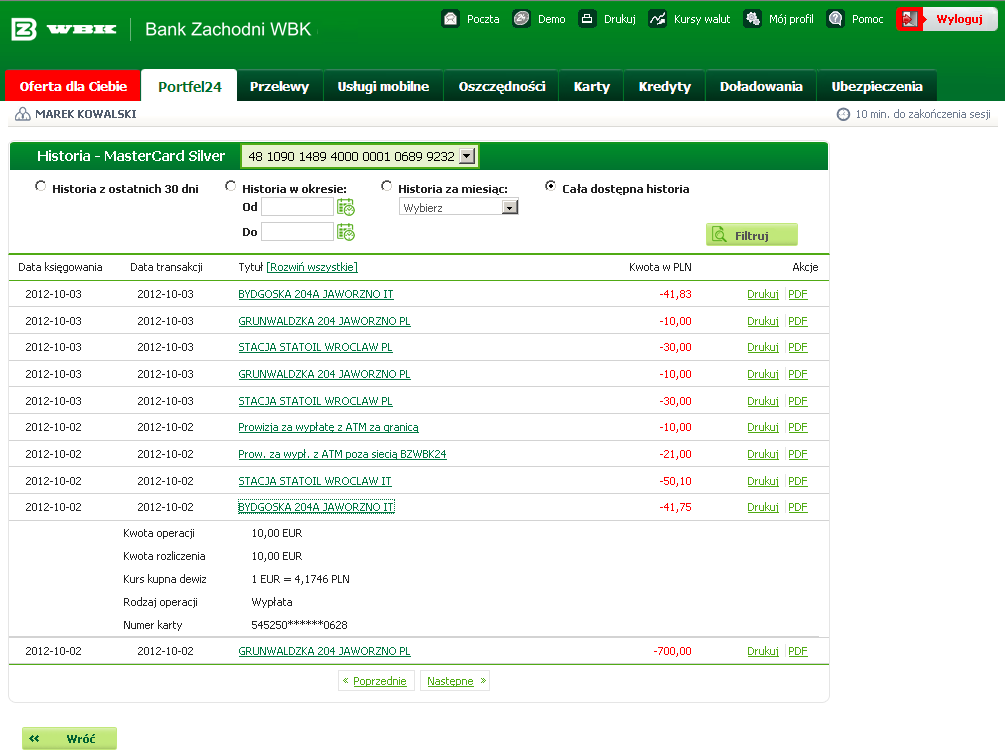Viewport: 1005px width, 756px height.
Task: Expand BYDGOSKA 204A JAWORZNO IT -41,83 row
Action: pyautogui.click(x=316, y=294)
